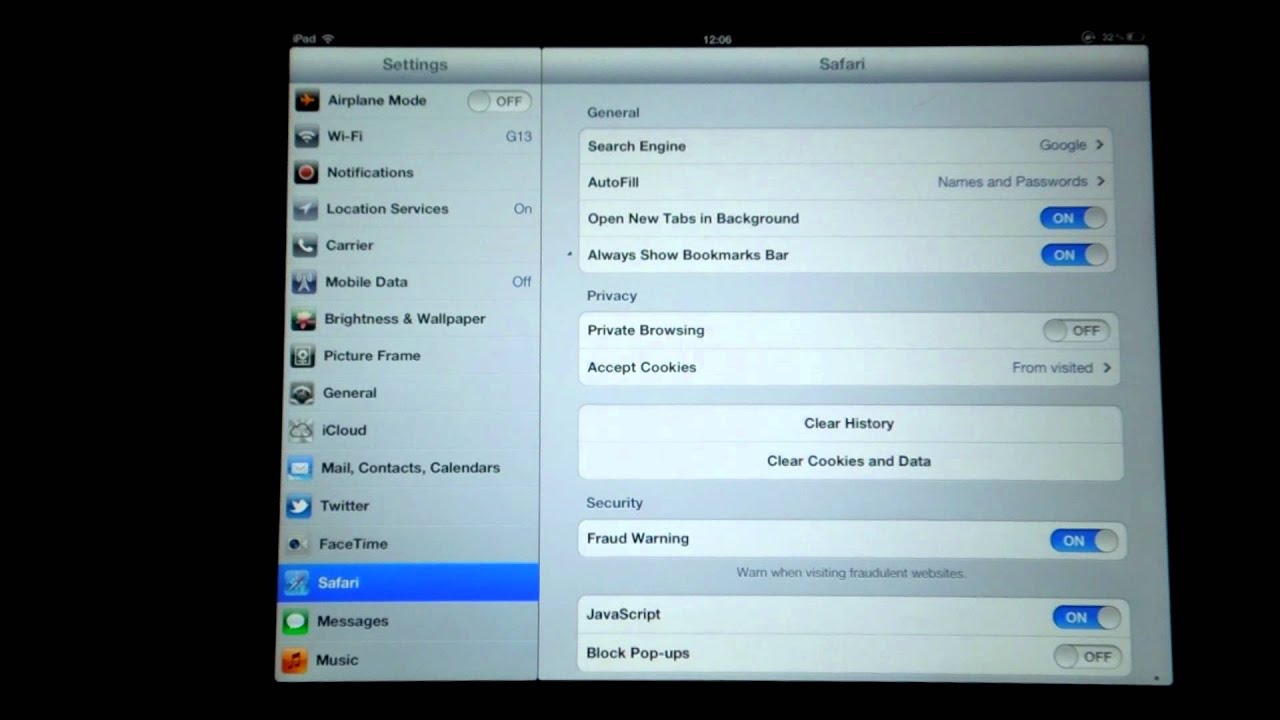This screenshot has width=1280, height=720.
Task: Open the Search Engine row
Action: coord(846,146)
